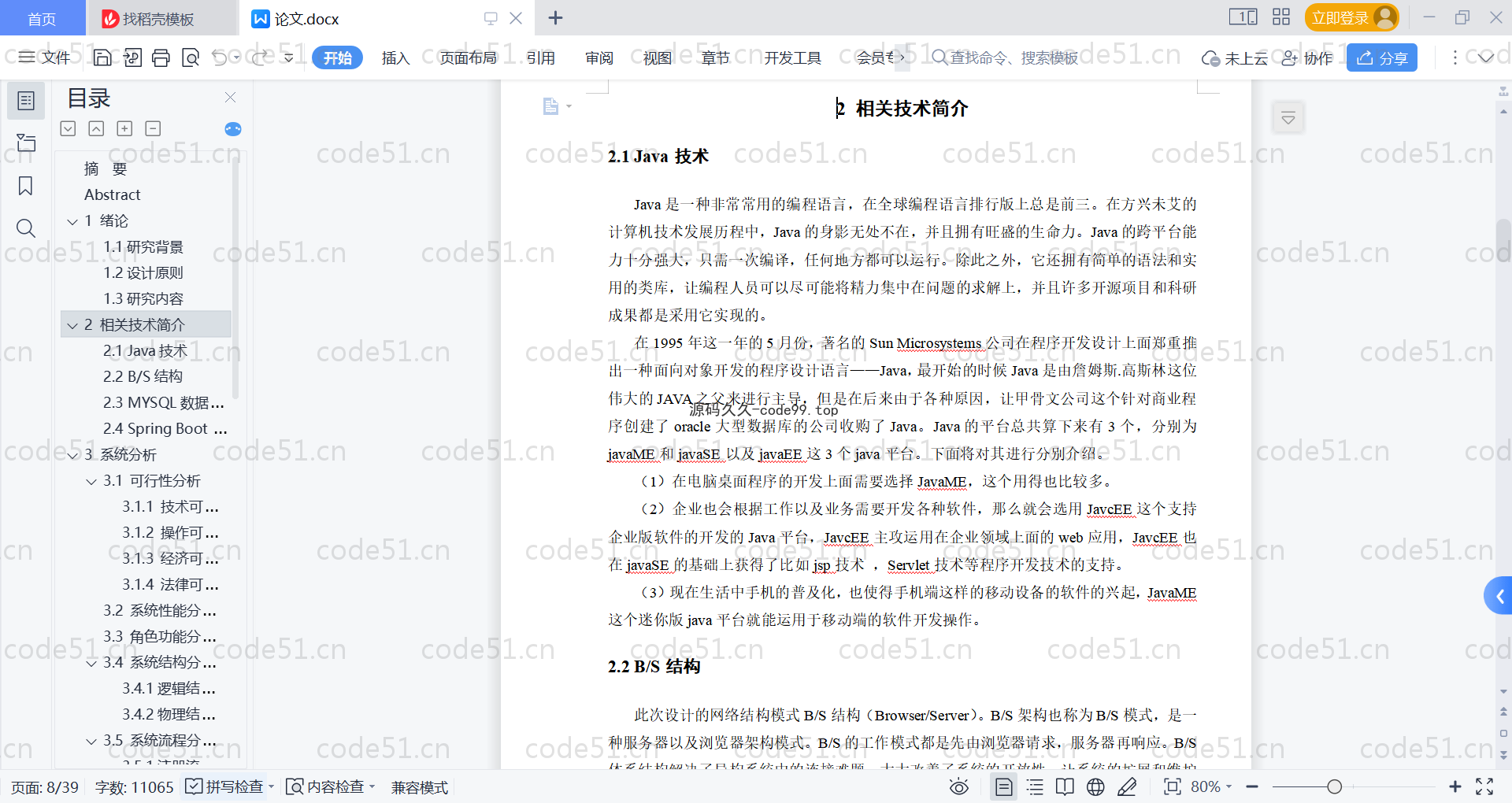Click the 协作 collaboration button

click(x=1307, y=57)
